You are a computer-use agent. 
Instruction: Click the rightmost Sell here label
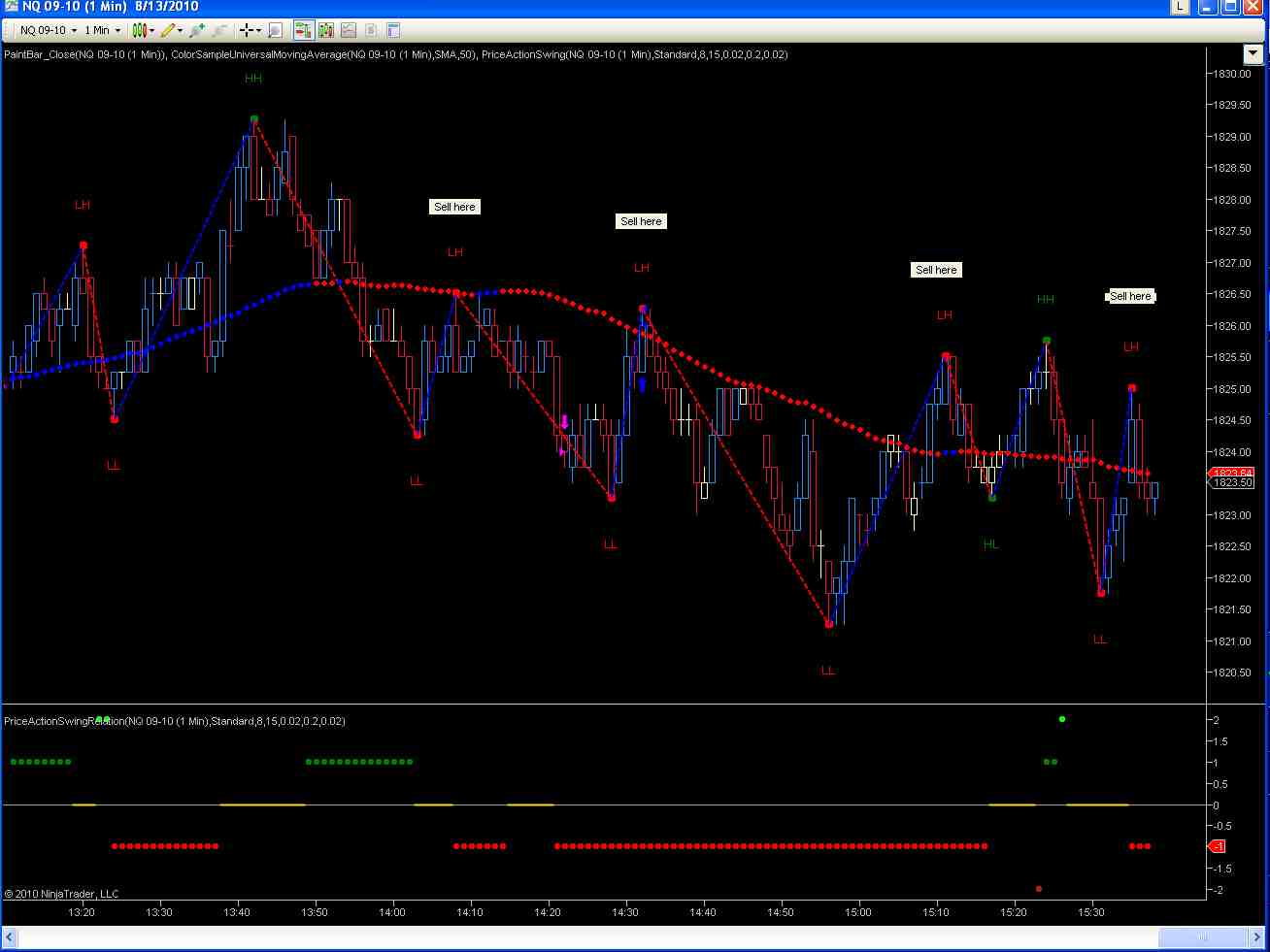[x=1130, y=296]
